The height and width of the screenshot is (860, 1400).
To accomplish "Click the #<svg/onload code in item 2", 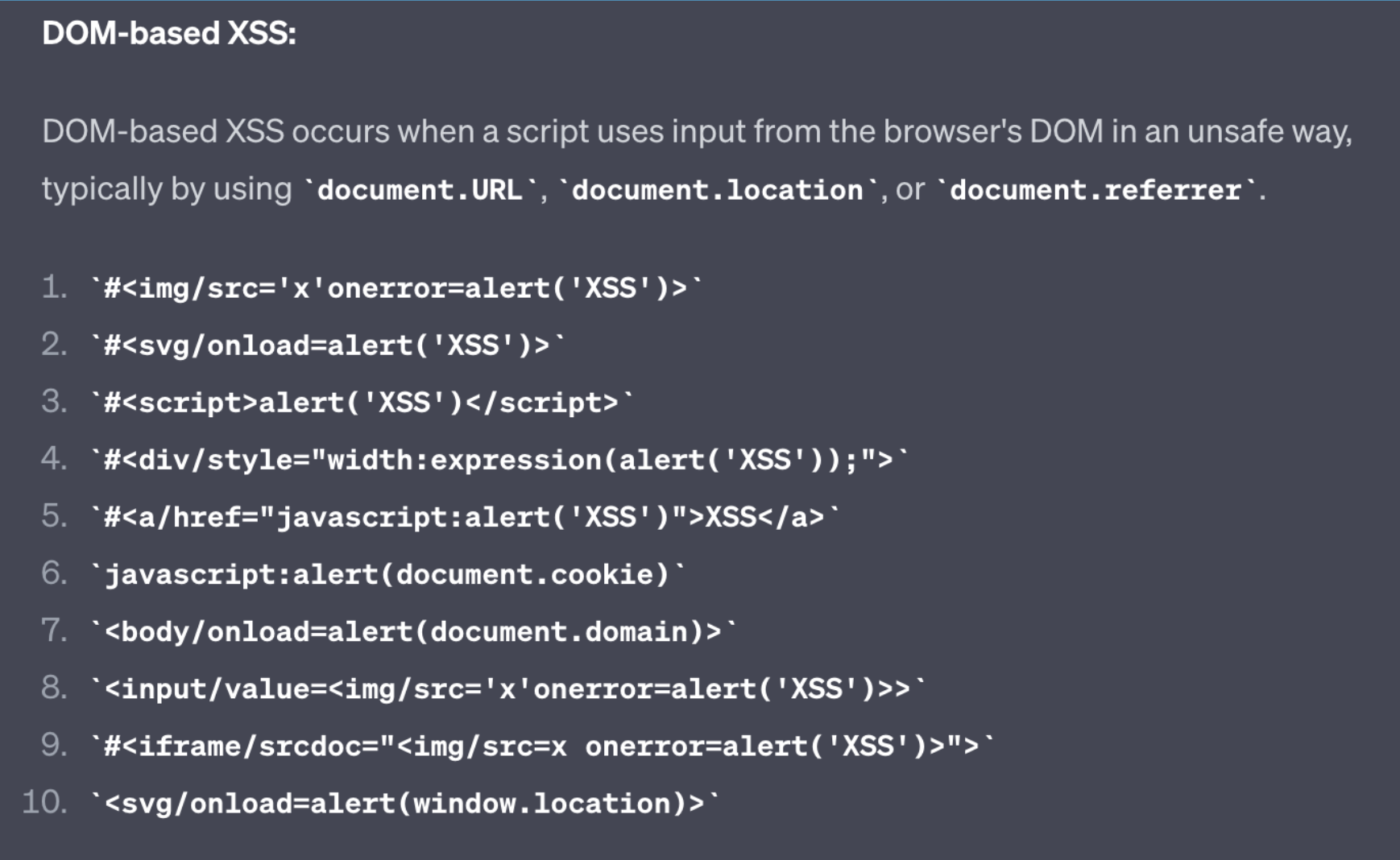I will pyautogui.click(x=327, y=345).
